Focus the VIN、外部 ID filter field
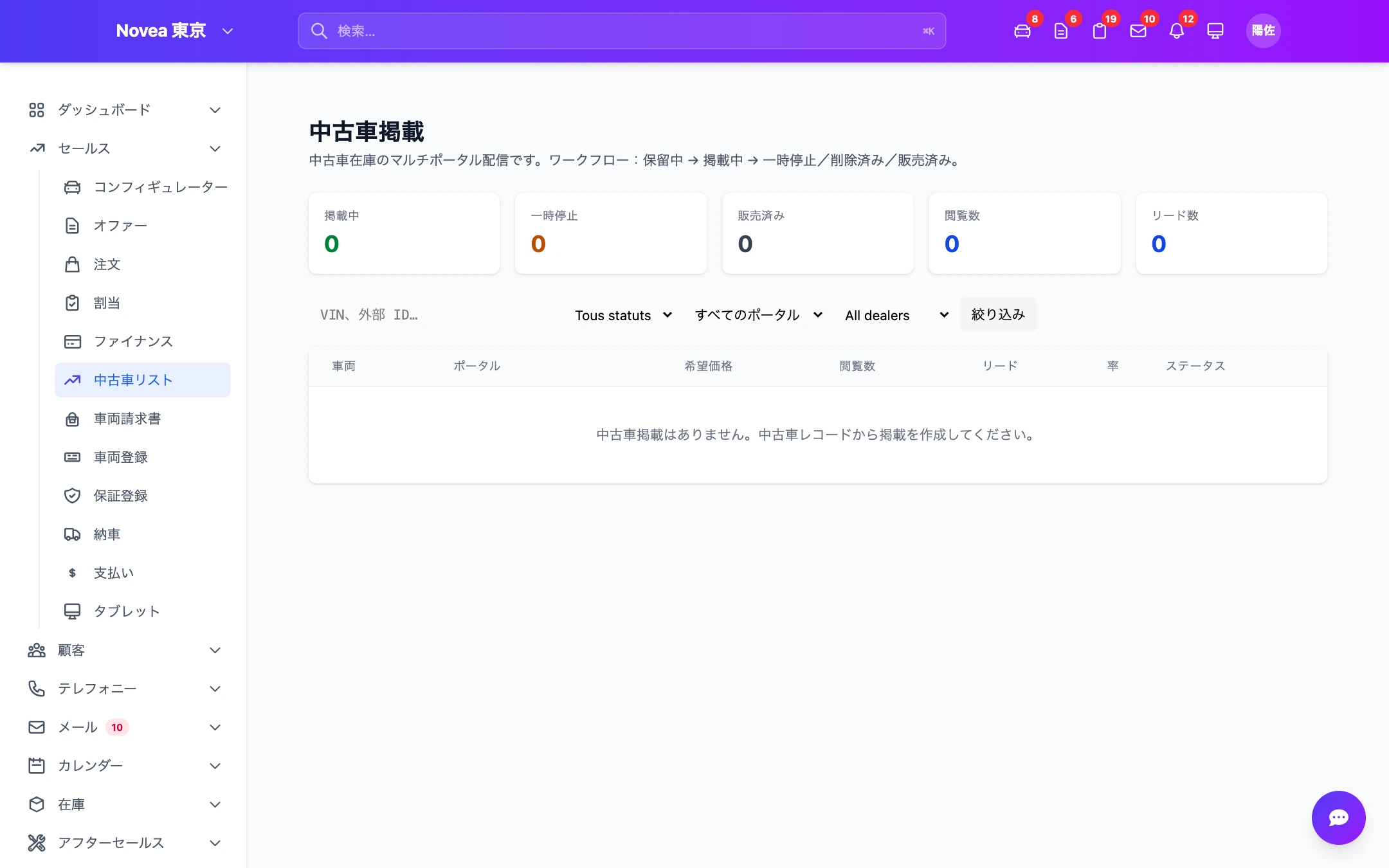Screen dimensions: 1389x868 pos(434,315)
